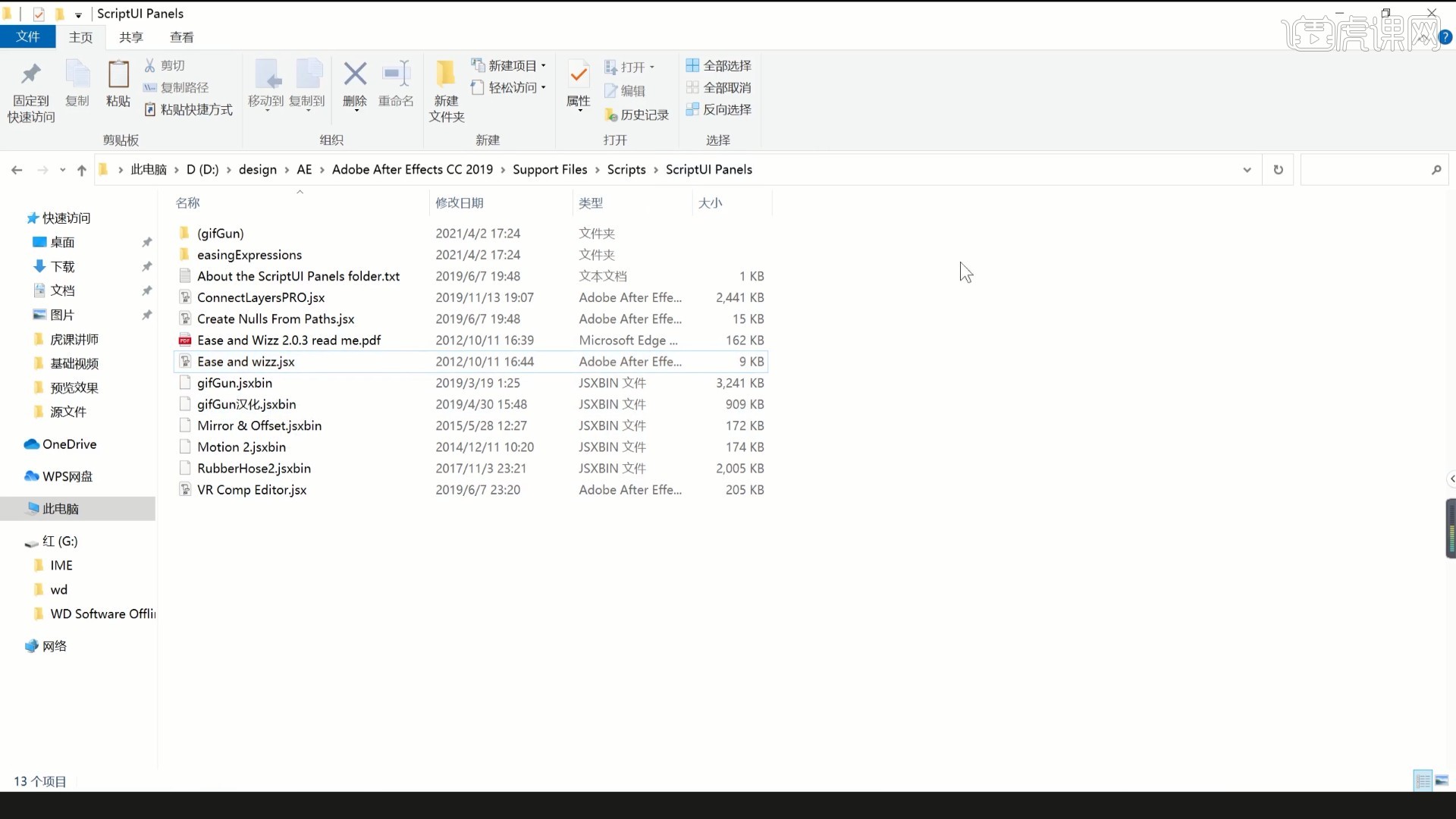The width and height of the screenshot is (1456, 819).
Task: Open the Delete dropdown arrow
Action: pos(356,111)
